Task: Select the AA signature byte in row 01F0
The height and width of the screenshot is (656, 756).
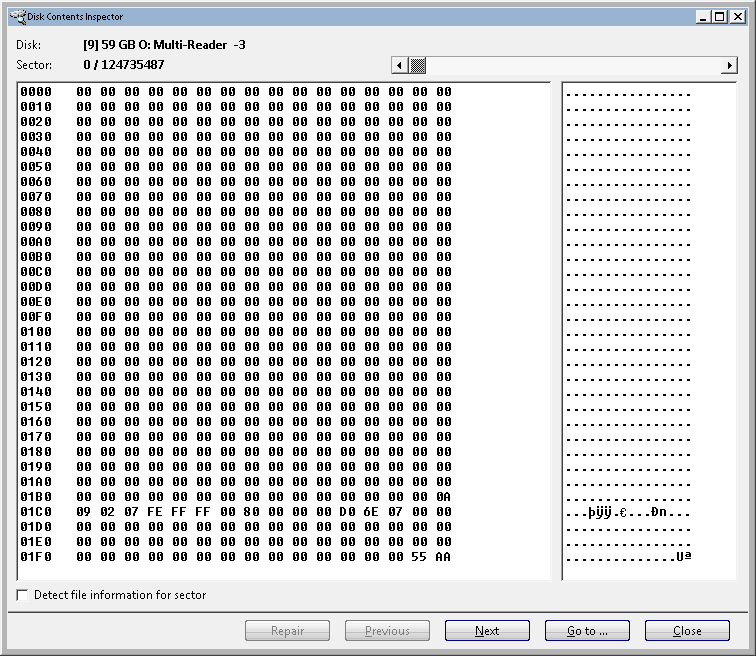Action: tap(443, 556)
